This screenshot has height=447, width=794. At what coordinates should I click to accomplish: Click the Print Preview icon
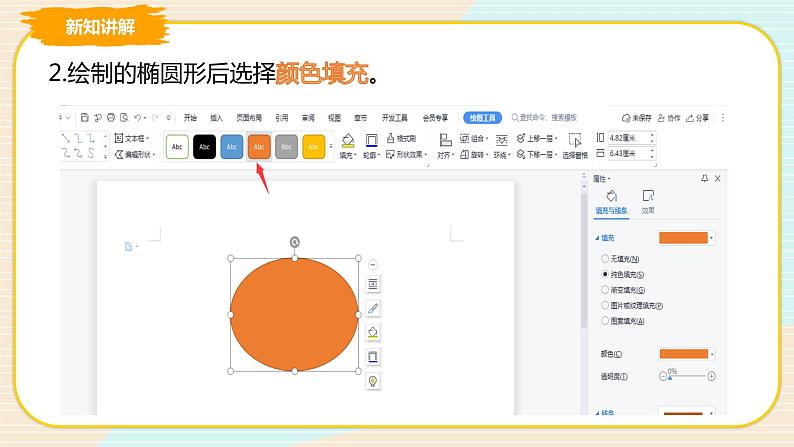124,117
